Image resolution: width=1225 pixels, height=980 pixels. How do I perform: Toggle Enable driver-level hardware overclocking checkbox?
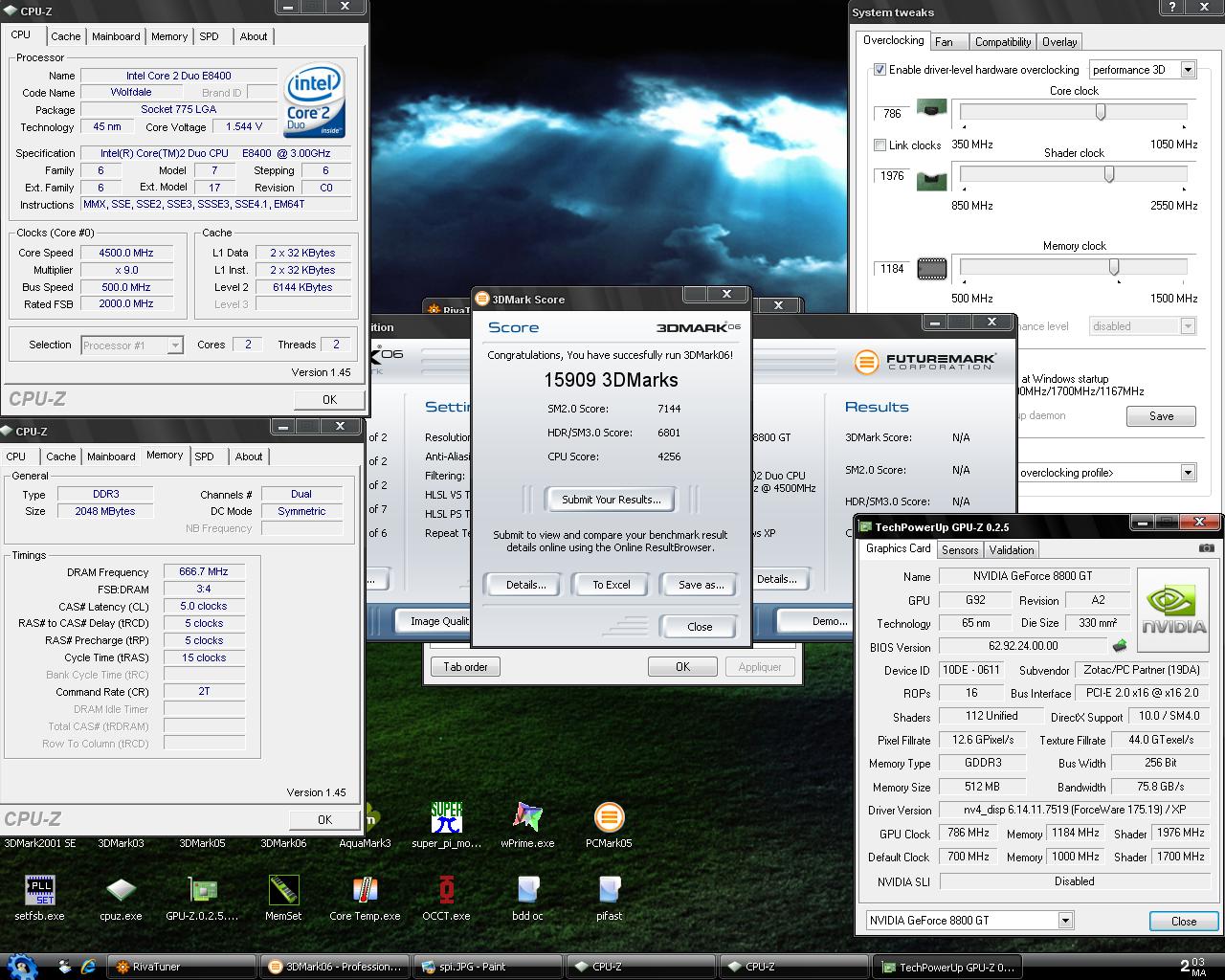coord(880,70)
